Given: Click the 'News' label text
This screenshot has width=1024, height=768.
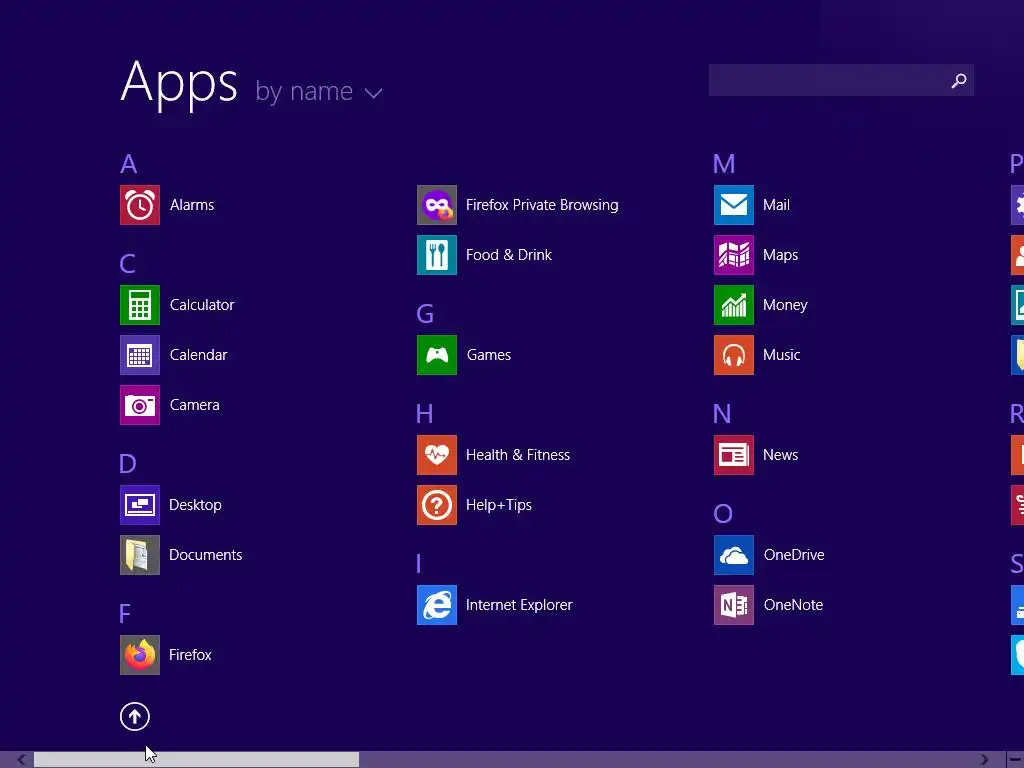Looking at the screenshot, I should [x=780, y=455].
